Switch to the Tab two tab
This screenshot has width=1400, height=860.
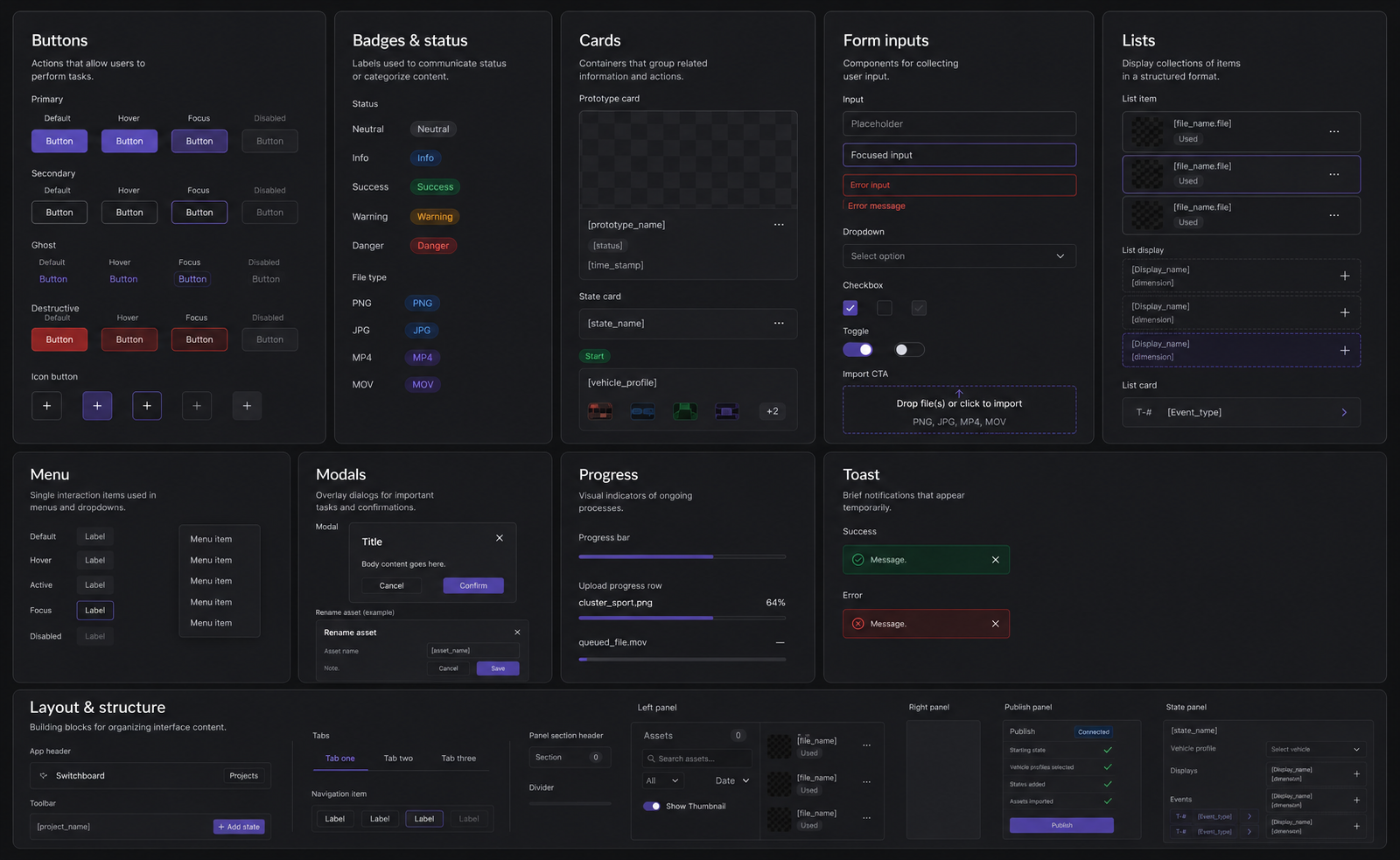coord(398,759)
